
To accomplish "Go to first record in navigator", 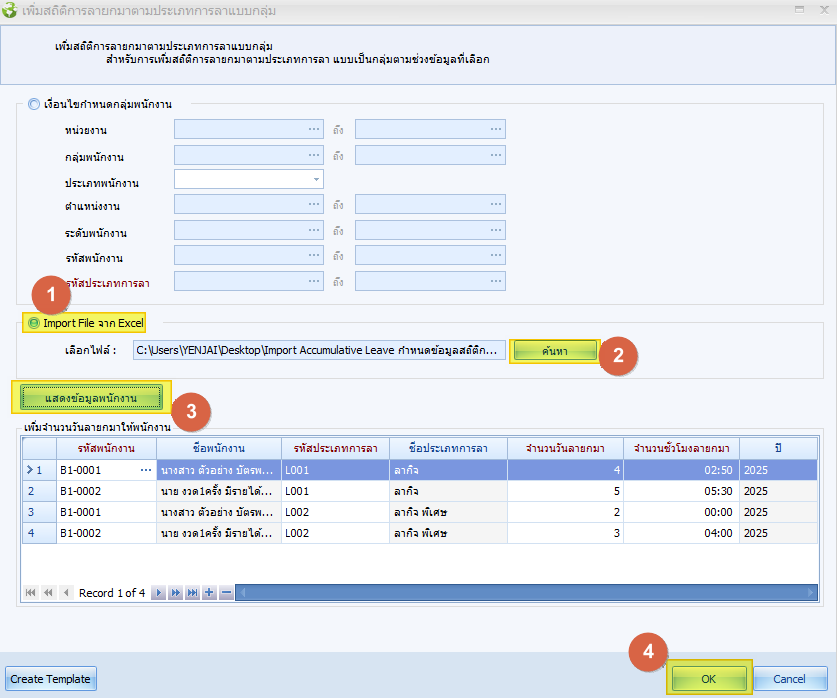I will click(x=30, y=593).
